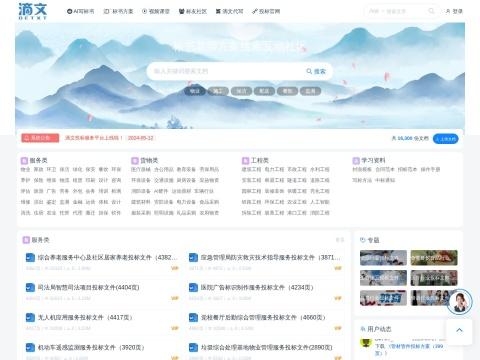The height and width of the screenshot is (360, 480).
Task: Click the 货物类 category heading icon
Action: coord(135,161)
